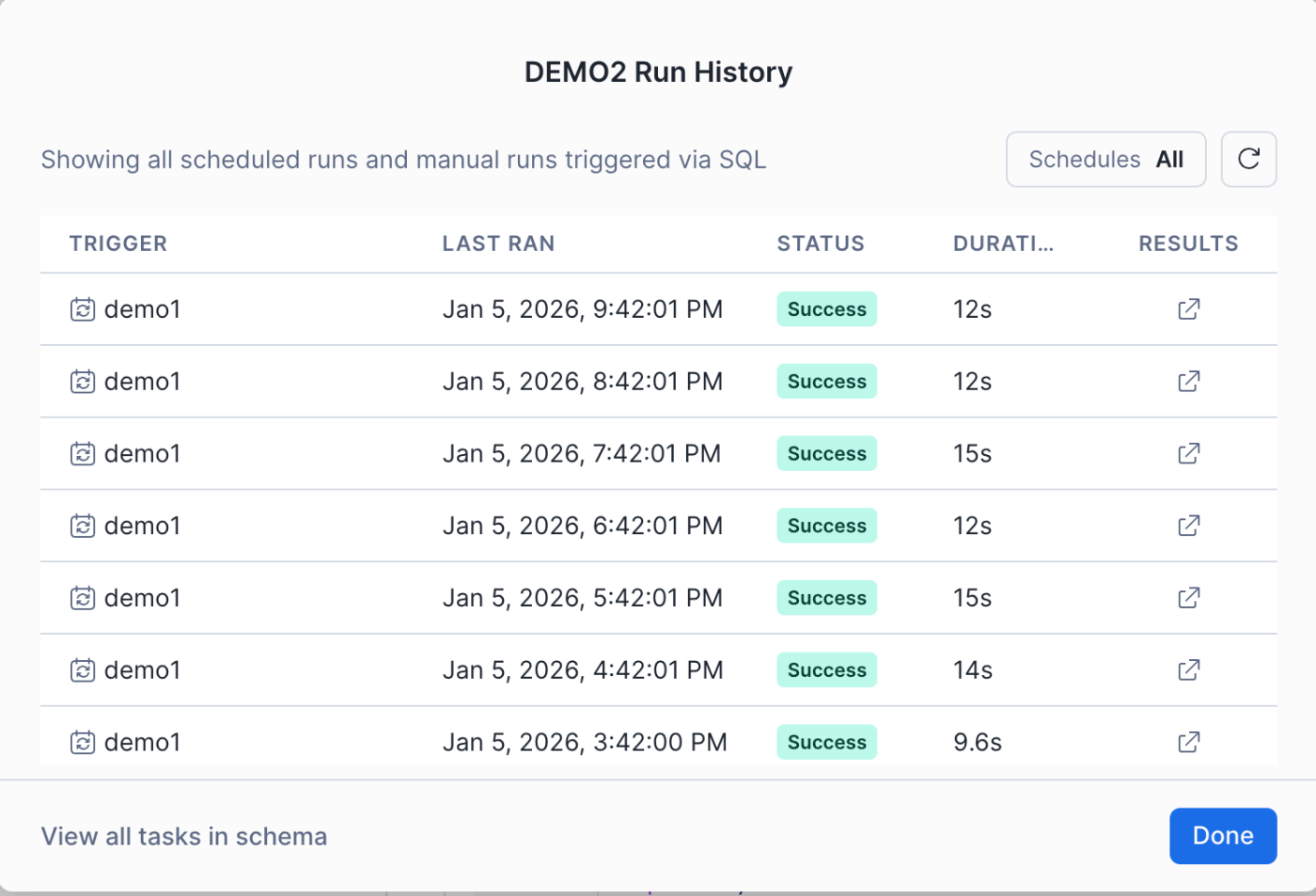Screen dimensions: 1316x896
Task: Open the Schedules All filter dropdown
Action: point(1105,159)
